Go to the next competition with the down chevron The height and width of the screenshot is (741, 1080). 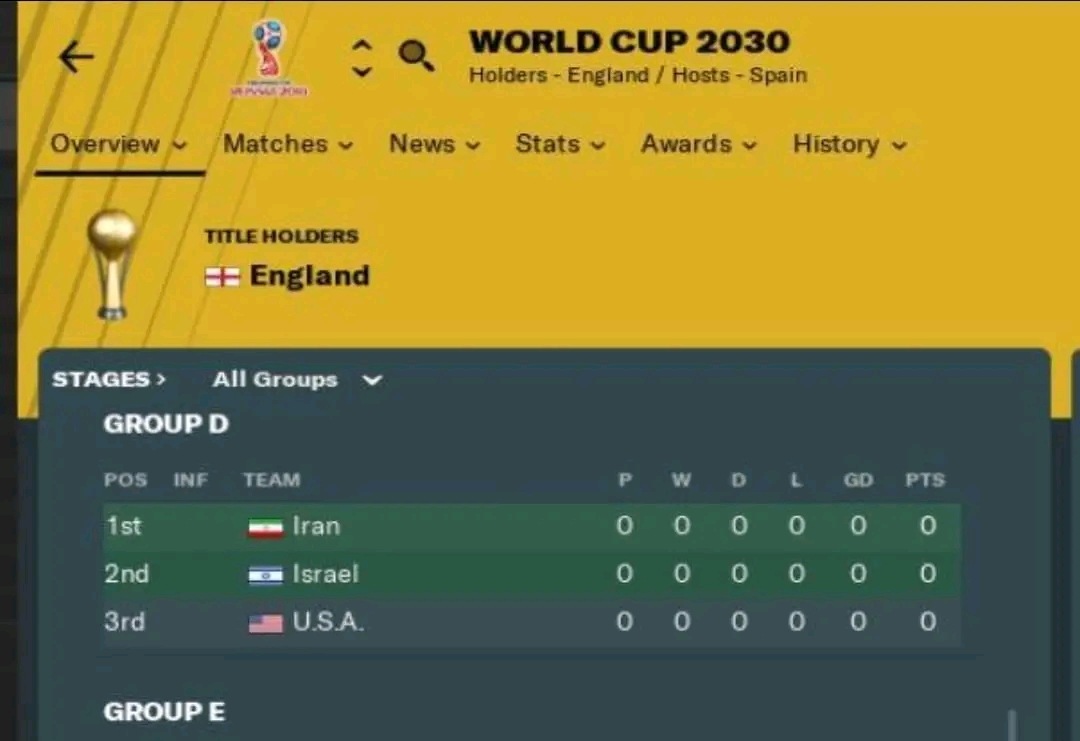click(x=362, y=71)
